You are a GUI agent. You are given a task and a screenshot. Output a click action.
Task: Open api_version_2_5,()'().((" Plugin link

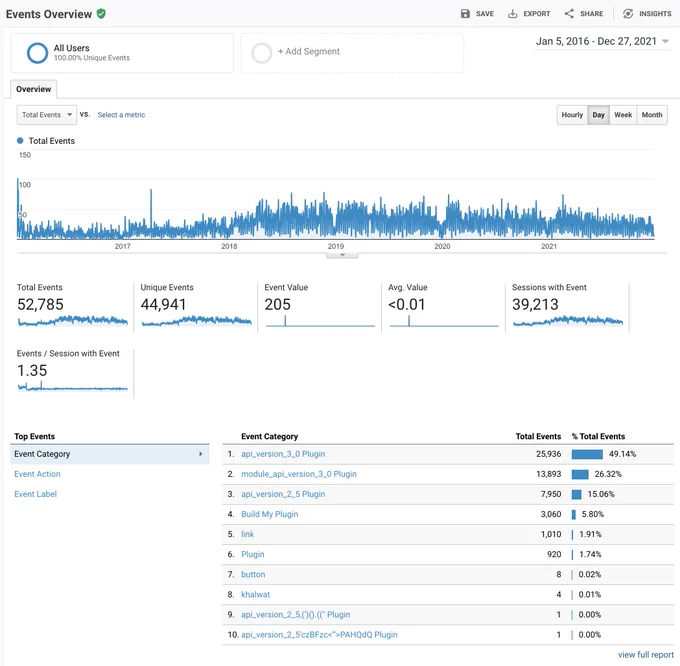pos(296,614)
